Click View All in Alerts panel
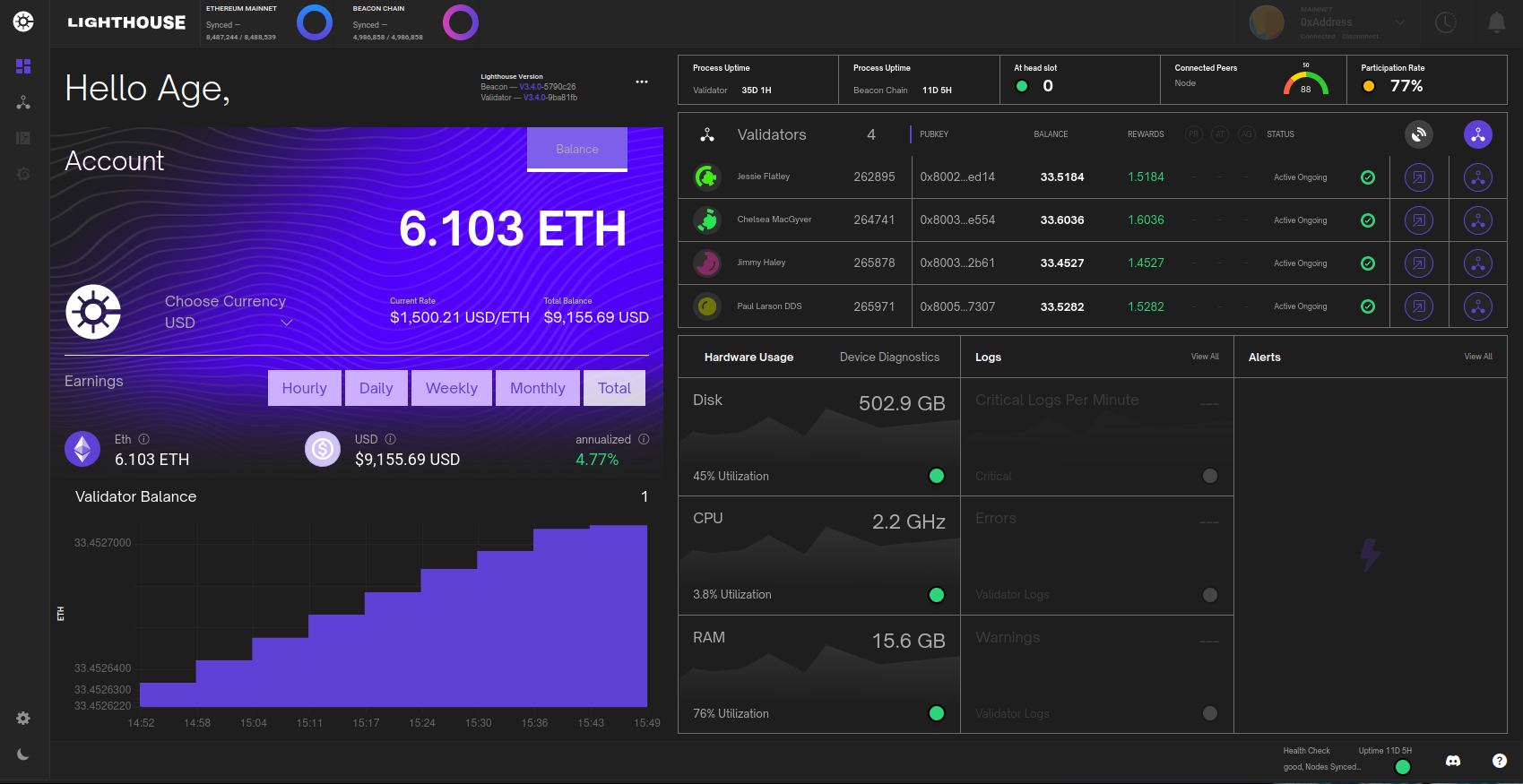This screenshot has height=784, width=1523. tap(1478, 357)
